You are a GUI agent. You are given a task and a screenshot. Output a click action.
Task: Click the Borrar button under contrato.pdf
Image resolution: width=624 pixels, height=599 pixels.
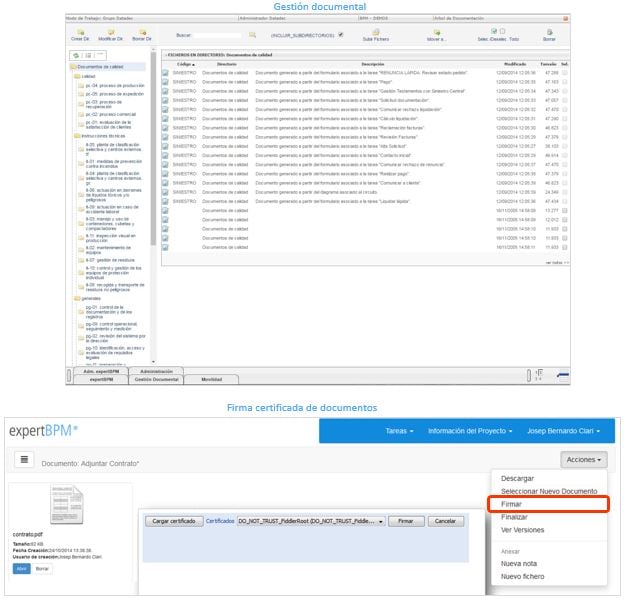point(42,569)
